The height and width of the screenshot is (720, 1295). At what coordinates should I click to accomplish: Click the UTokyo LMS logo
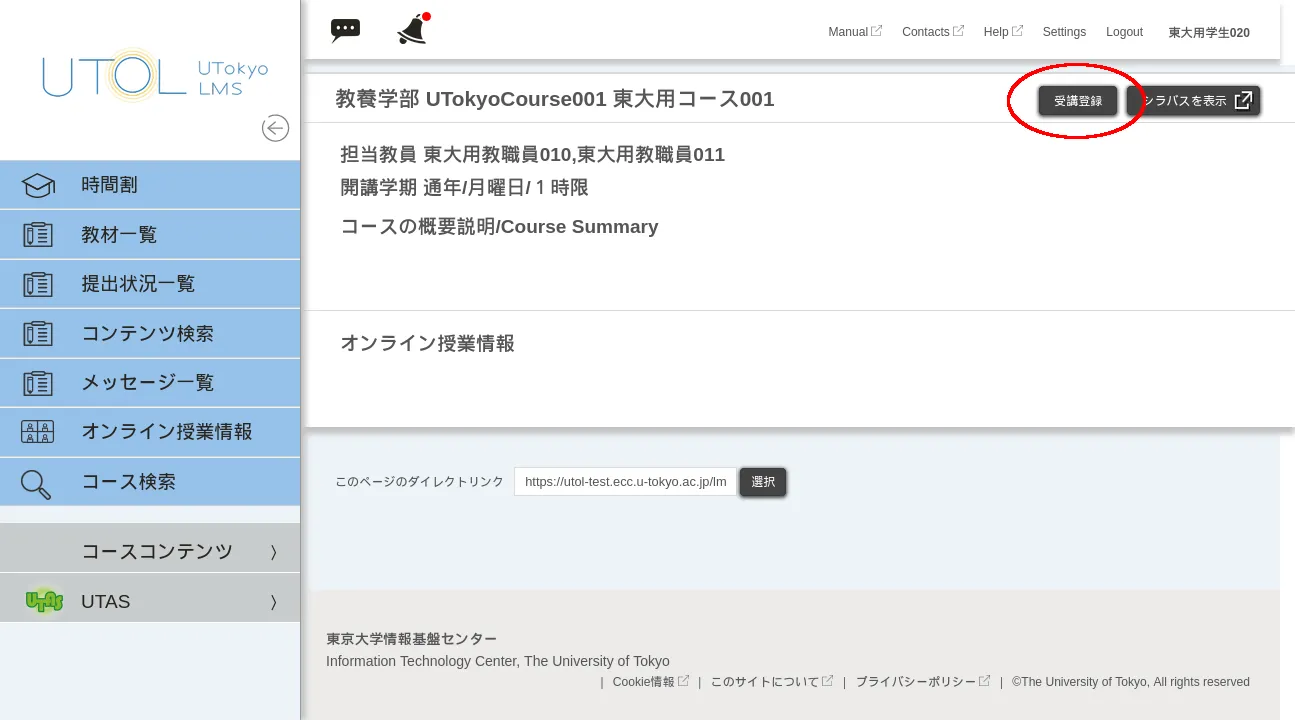(155, 76)
